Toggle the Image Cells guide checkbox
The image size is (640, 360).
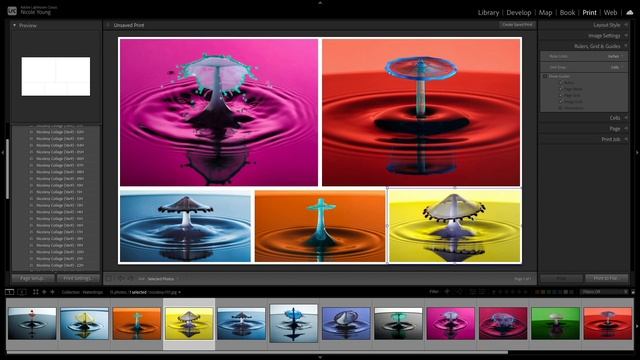pyautogui.click(x=561, y=101)
